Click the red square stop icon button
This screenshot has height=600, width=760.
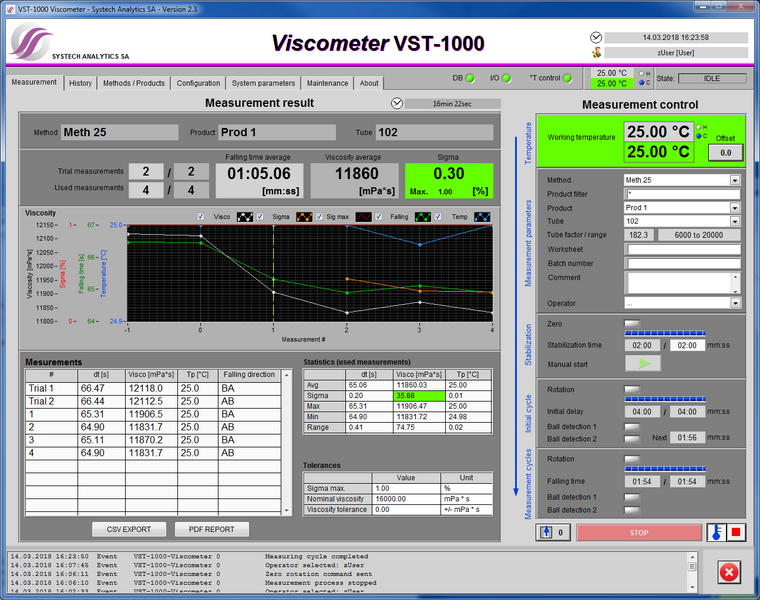[736, 533]
